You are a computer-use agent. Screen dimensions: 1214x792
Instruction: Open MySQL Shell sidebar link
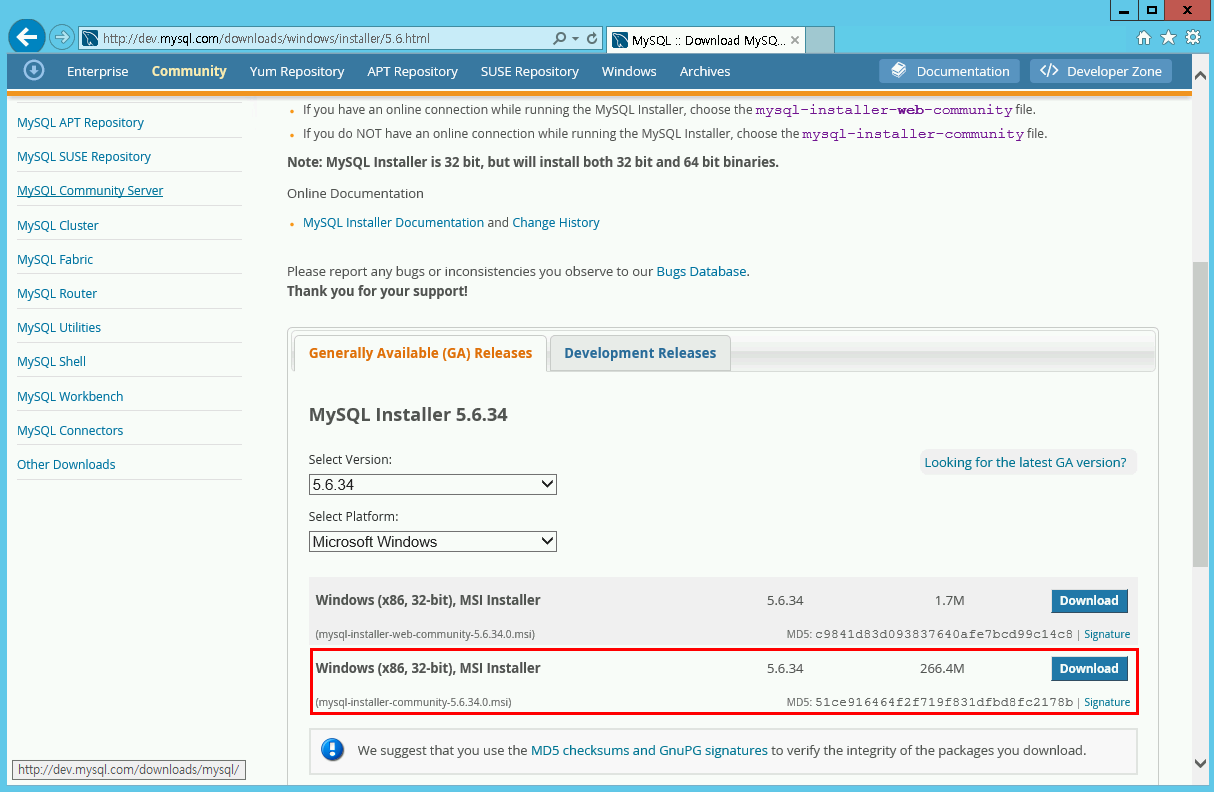[x=51, y=361]
